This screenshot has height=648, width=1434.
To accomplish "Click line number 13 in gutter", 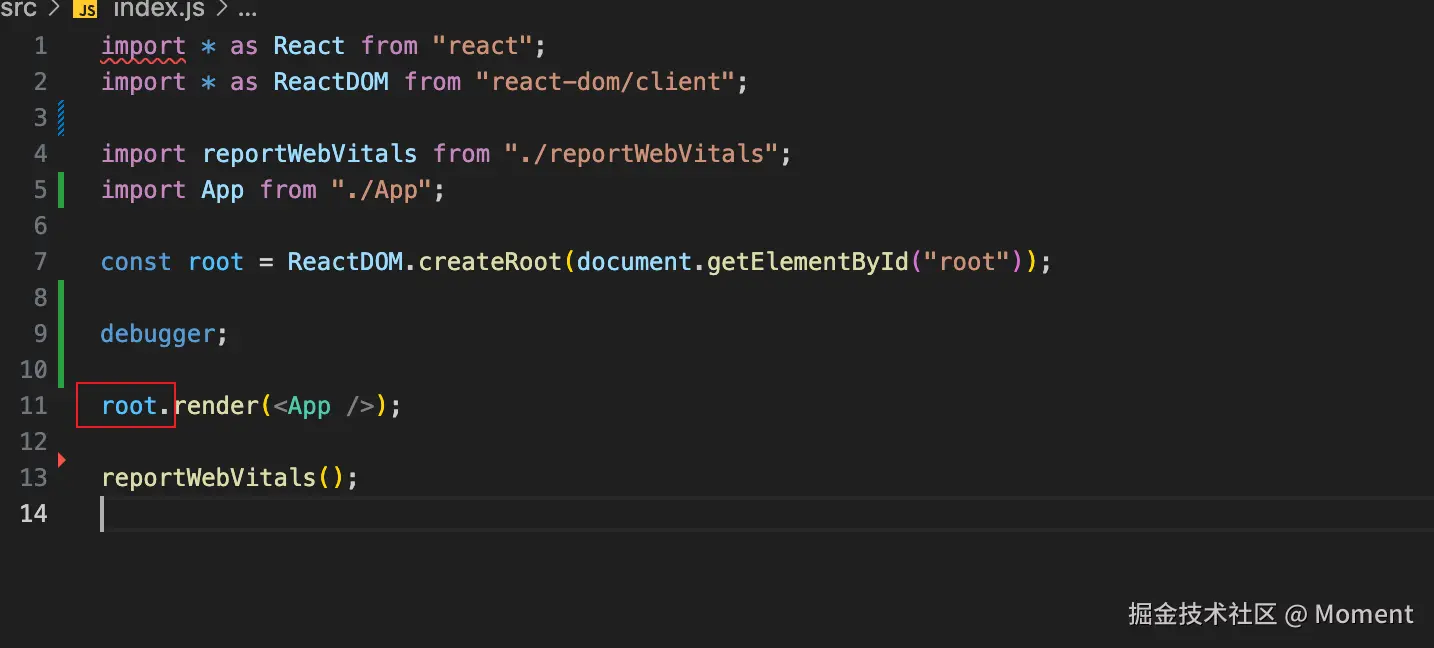I will point(34,478).
